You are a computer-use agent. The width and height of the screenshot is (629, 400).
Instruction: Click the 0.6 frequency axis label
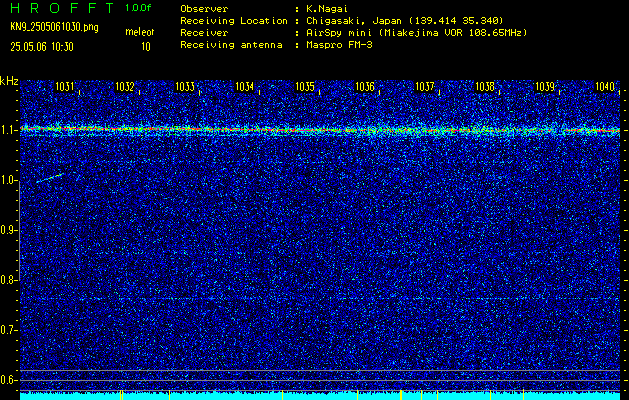click(x=8, y=380)
